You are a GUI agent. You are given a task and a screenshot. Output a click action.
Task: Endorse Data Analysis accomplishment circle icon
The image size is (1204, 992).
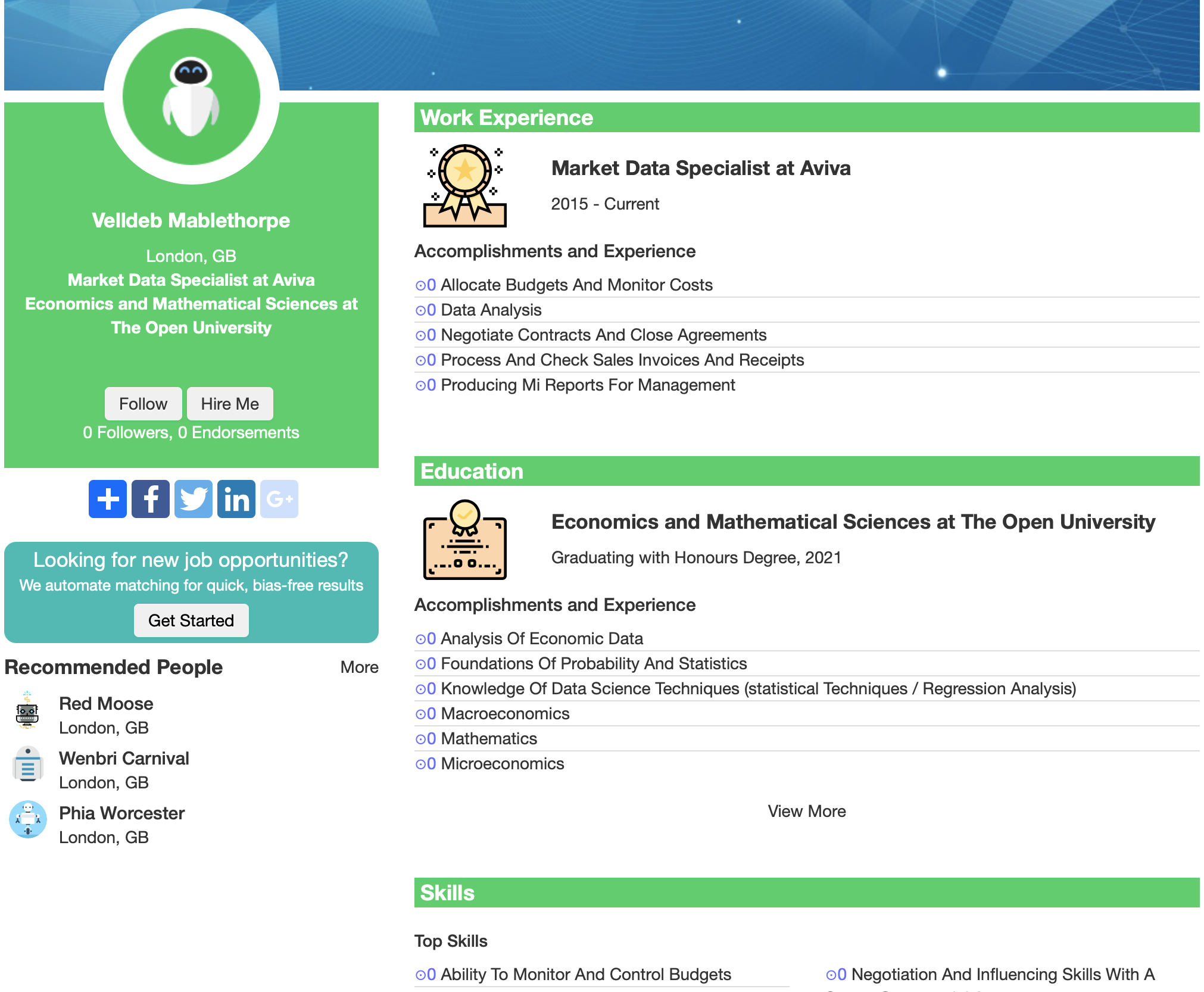421,310
